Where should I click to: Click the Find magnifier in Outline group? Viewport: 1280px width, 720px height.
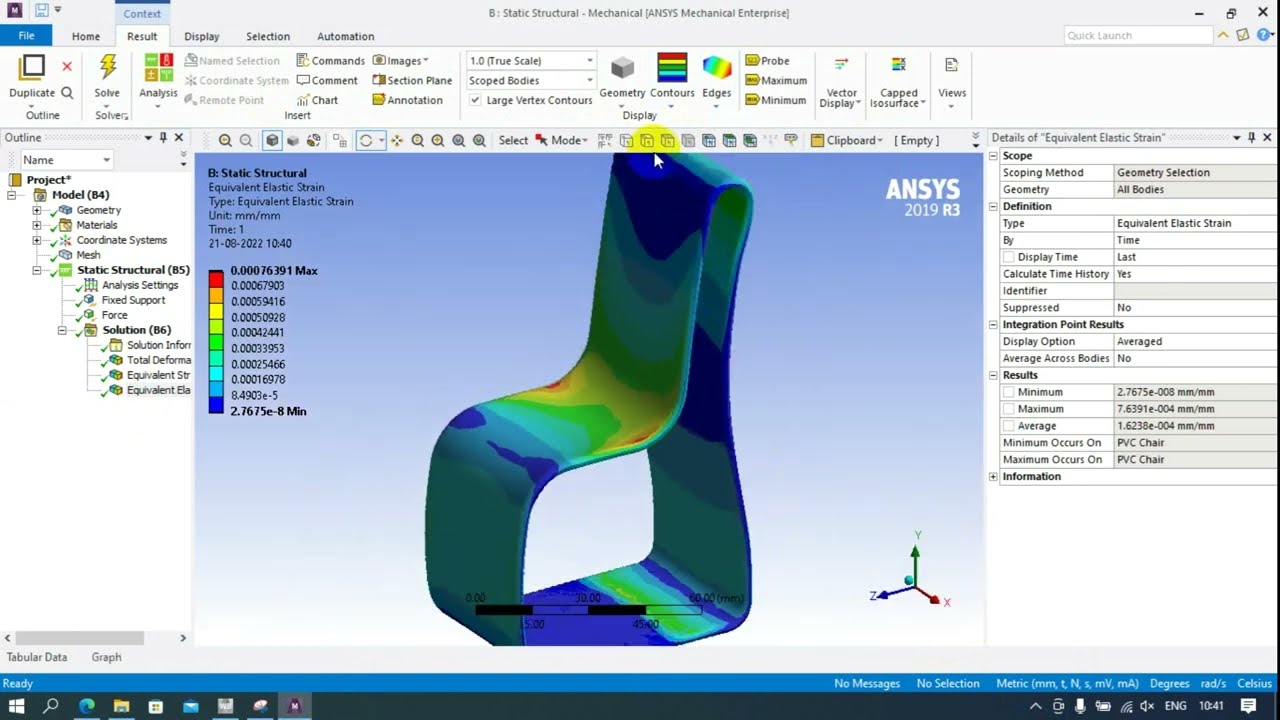(67, 93)
